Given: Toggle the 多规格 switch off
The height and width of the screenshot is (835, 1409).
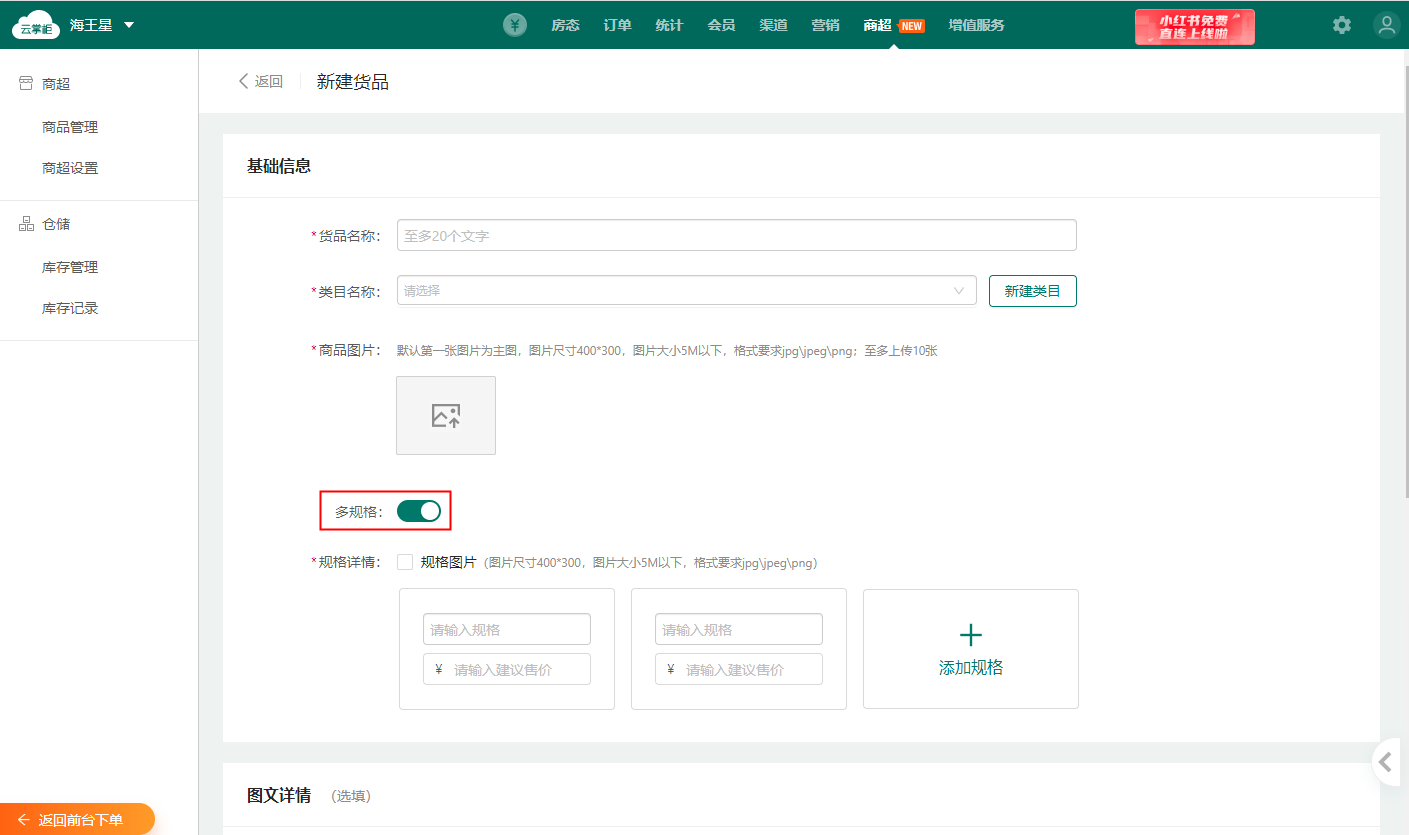Looking at the screenshot, I should point(418,511).
